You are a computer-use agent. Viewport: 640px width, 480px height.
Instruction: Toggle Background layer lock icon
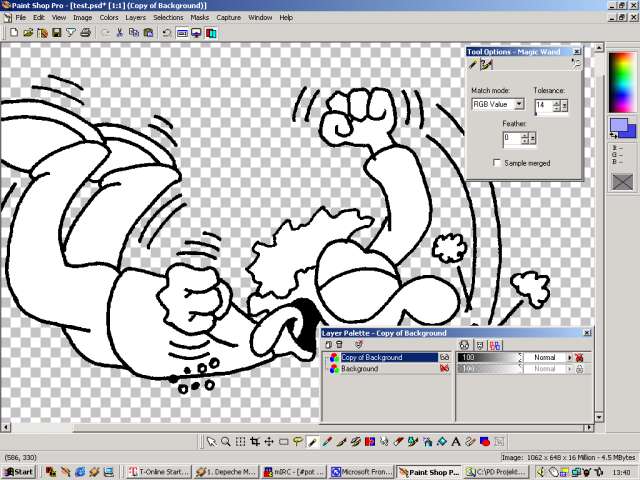(x=579, y=369)
